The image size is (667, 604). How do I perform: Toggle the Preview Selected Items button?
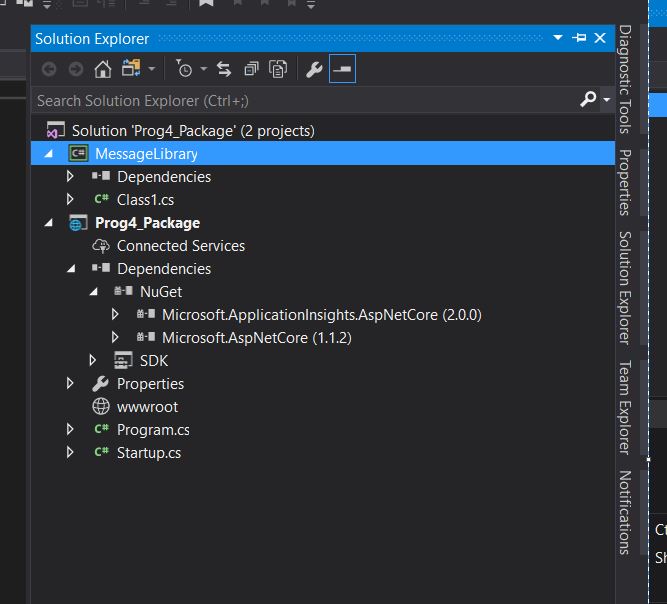tap(343, 69)
